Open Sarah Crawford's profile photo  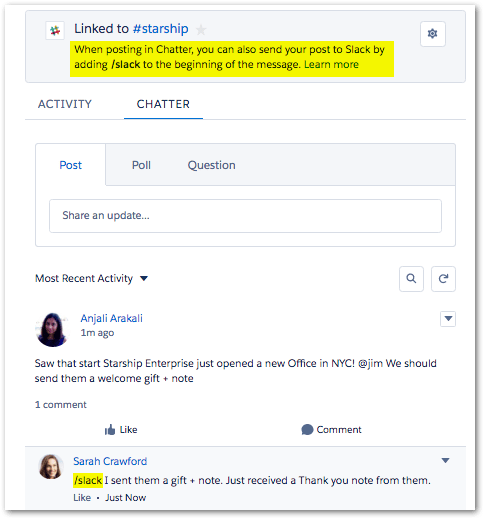pyautogui.click(x=51, y=467)
